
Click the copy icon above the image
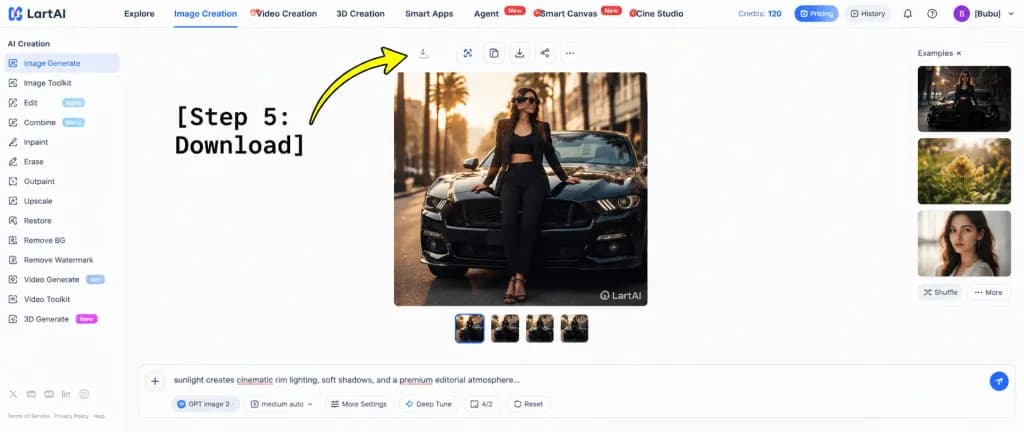(x=494, y=53)
